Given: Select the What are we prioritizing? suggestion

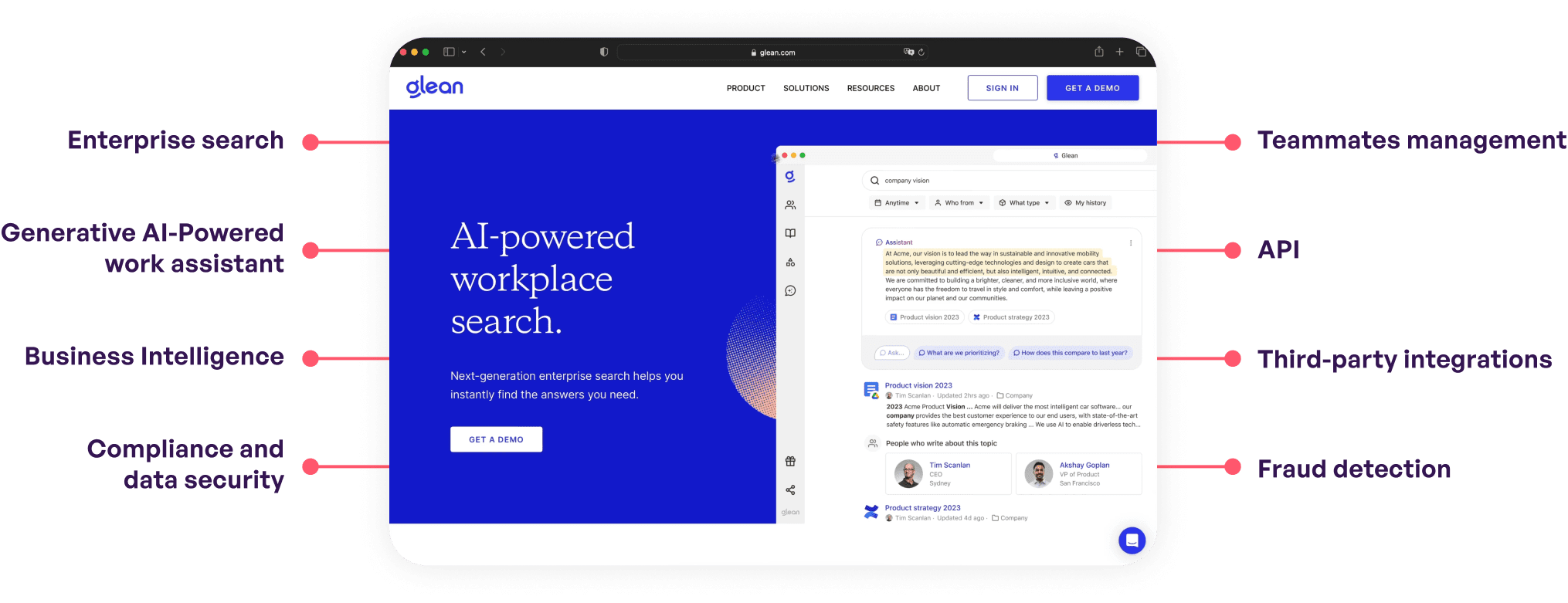Looking at the screenshot, I should point(959,353).
